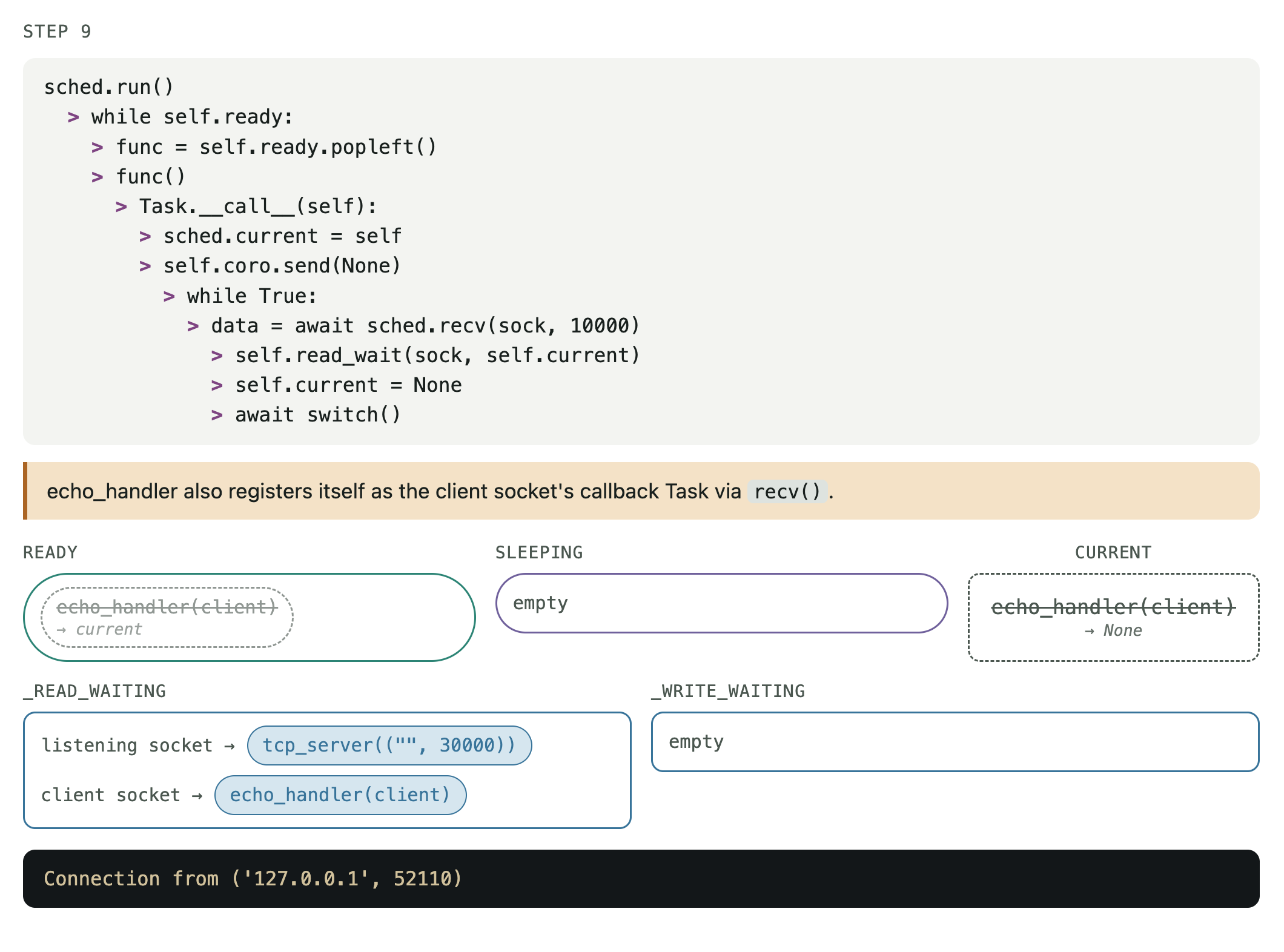Click 'self.coro.send(None)' line
Image resolution: width=1284 pixels, height=952 pixels.
282,266
